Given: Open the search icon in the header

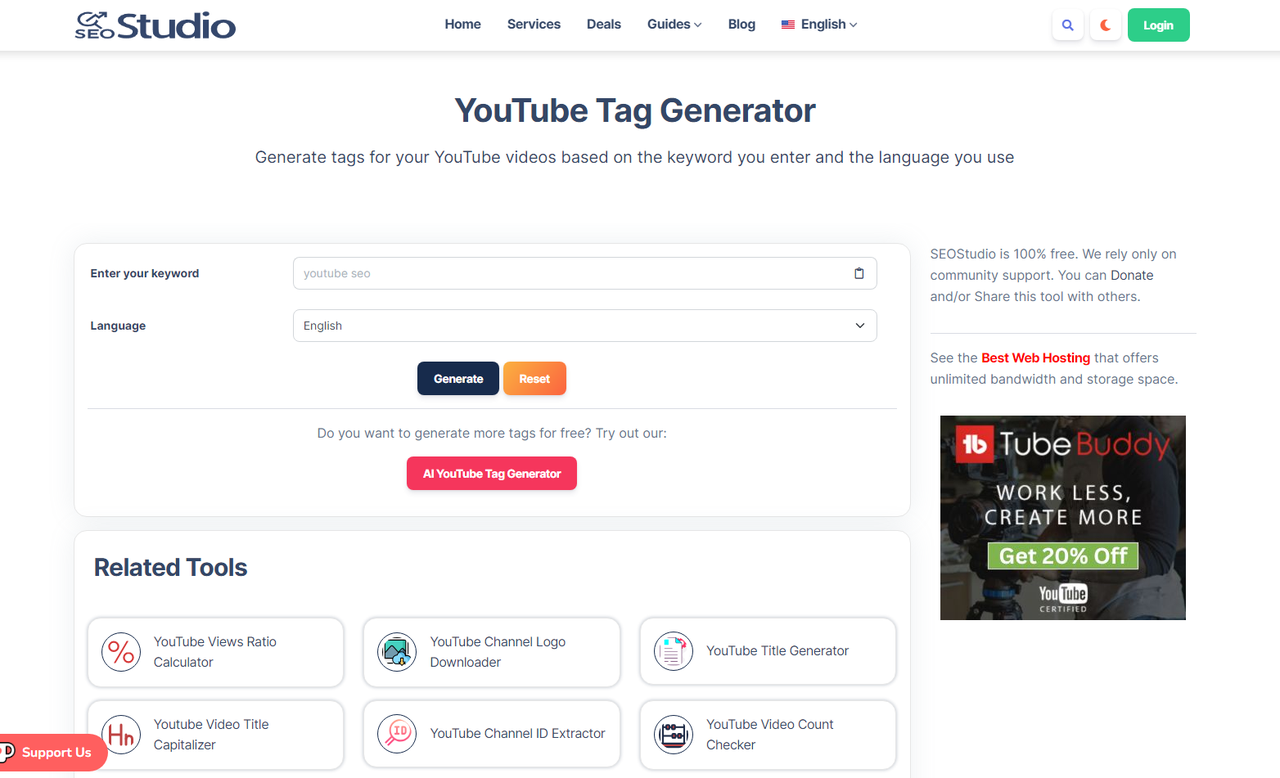Looking at the screenshot, I should click(1067, 25).
